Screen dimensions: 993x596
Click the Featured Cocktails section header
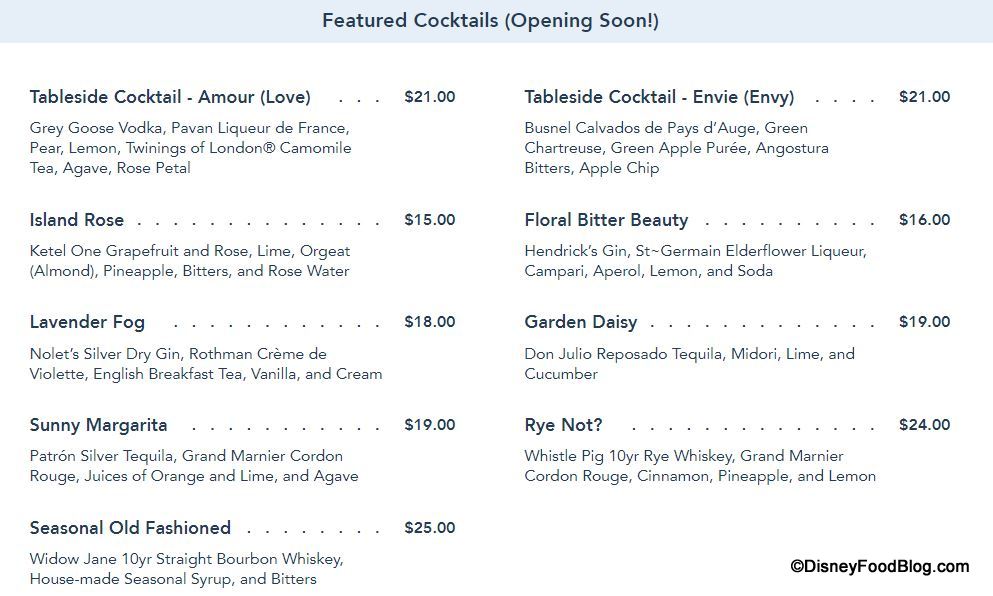[x=490, y=21]
